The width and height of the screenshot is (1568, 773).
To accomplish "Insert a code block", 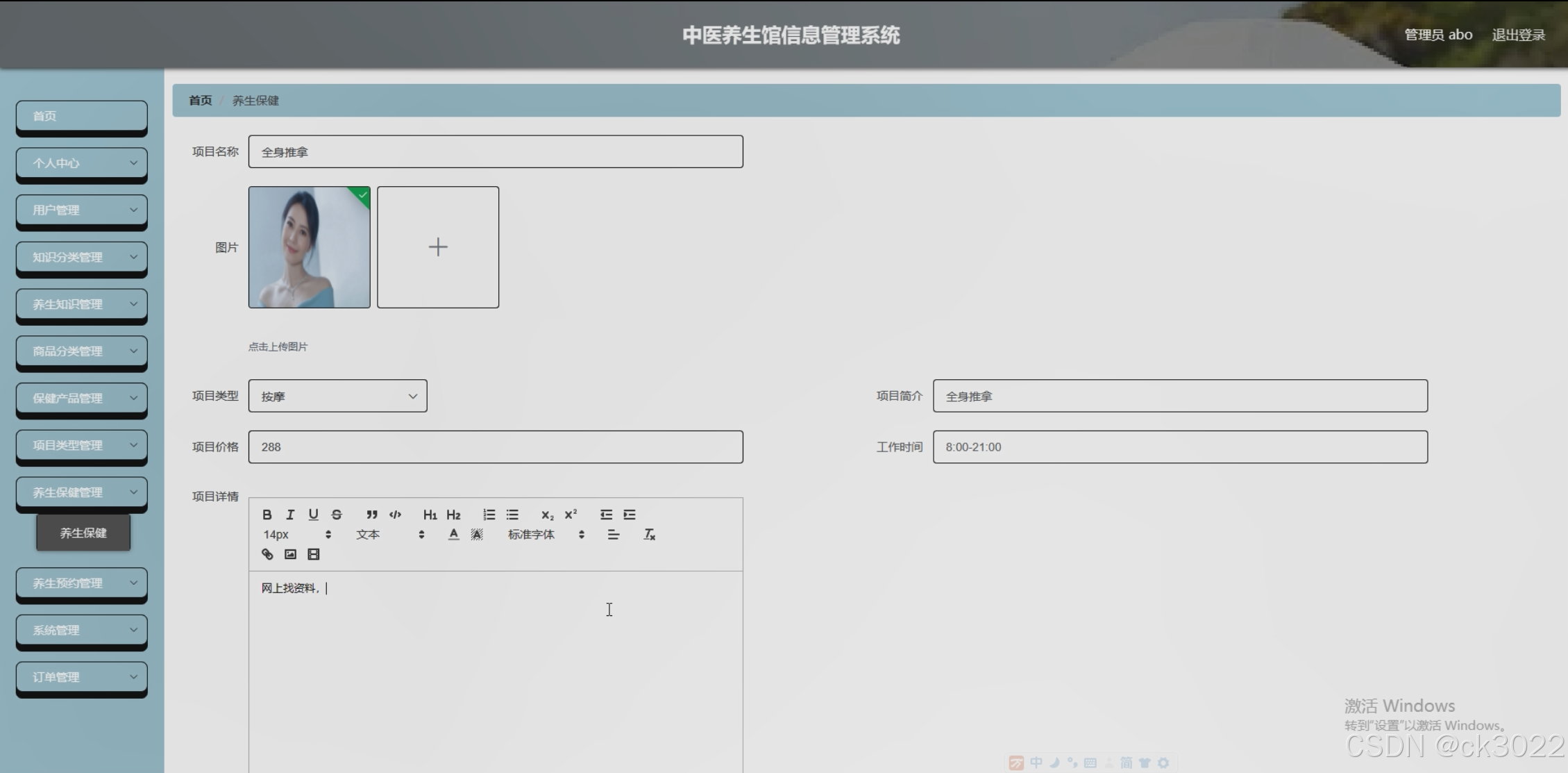I will 395,515.
